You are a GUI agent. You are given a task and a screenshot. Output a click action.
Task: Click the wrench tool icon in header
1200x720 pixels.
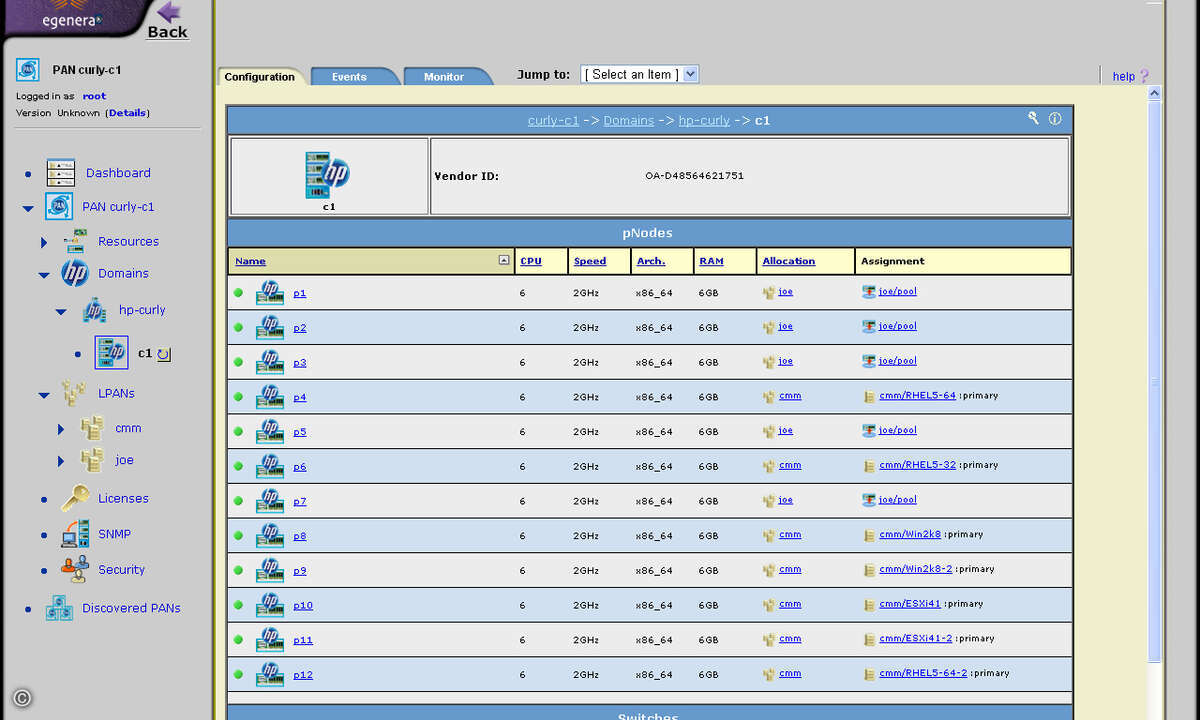(x=1033, y=118)
